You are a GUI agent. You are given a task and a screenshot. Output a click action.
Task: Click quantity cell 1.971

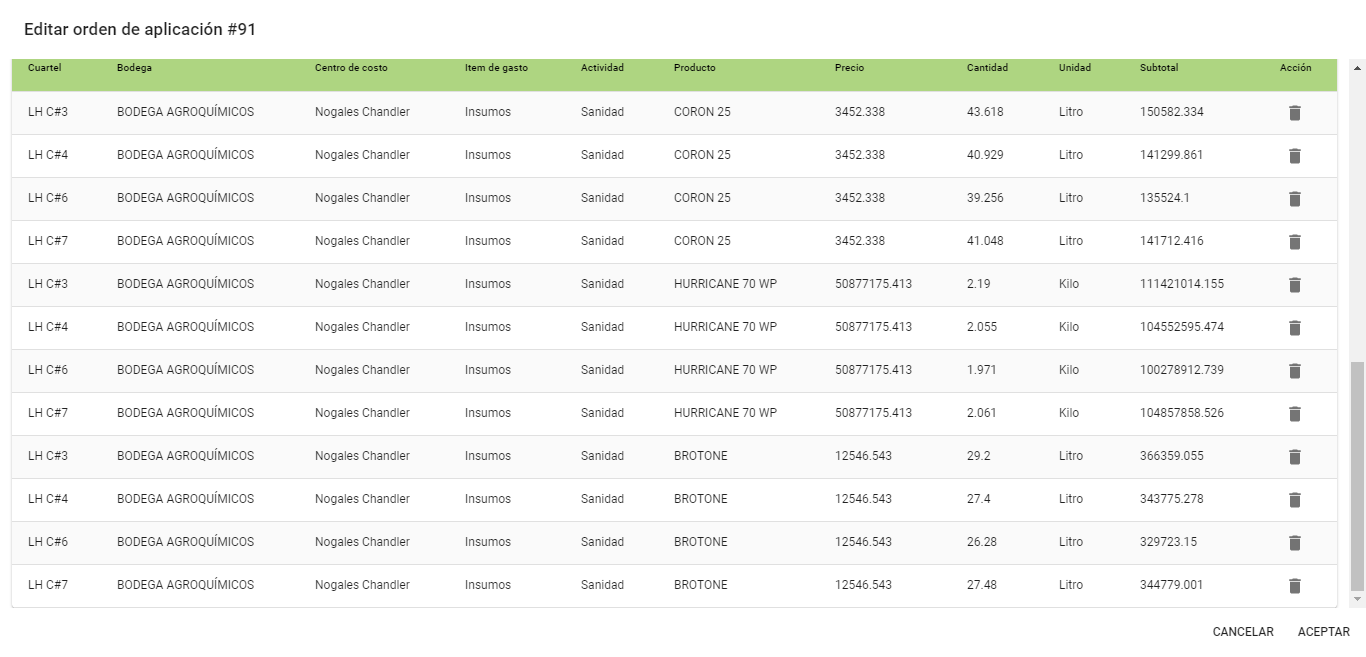(x=982, y=370)
